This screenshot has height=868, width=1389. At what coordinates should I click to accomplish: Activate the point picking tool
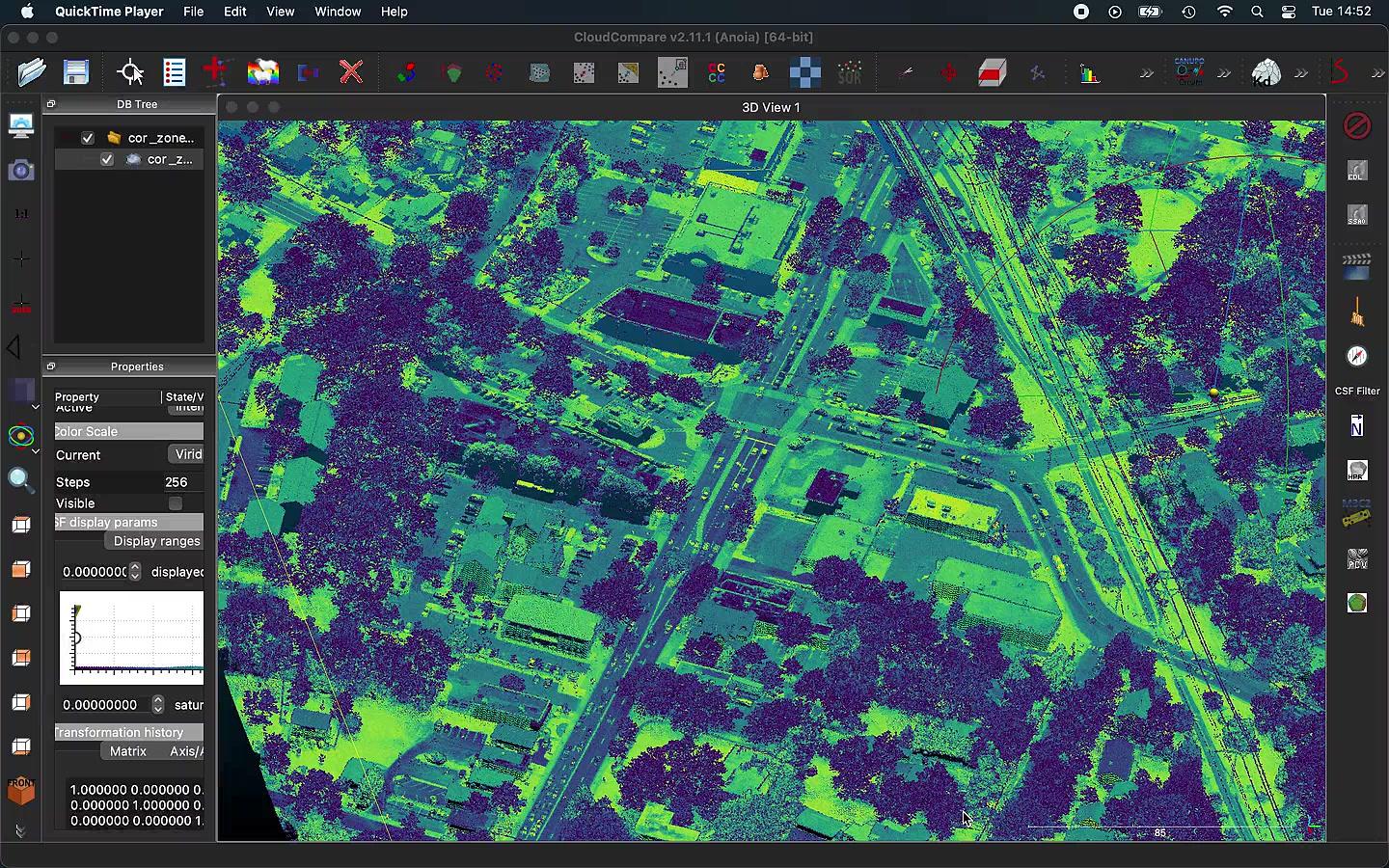pyautogui.click(x=130, y=72)
